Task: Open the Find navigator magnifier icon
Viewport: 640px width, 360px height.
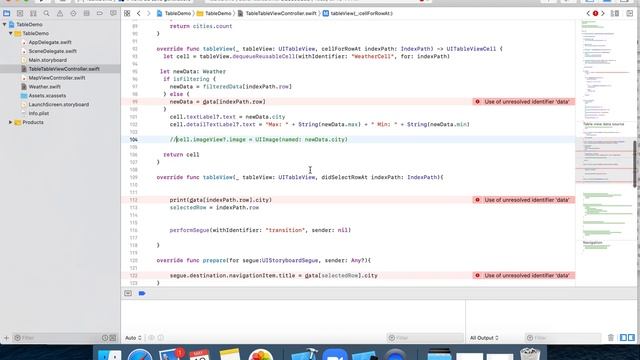Action: pyautogui.click(x=47, y=13)
